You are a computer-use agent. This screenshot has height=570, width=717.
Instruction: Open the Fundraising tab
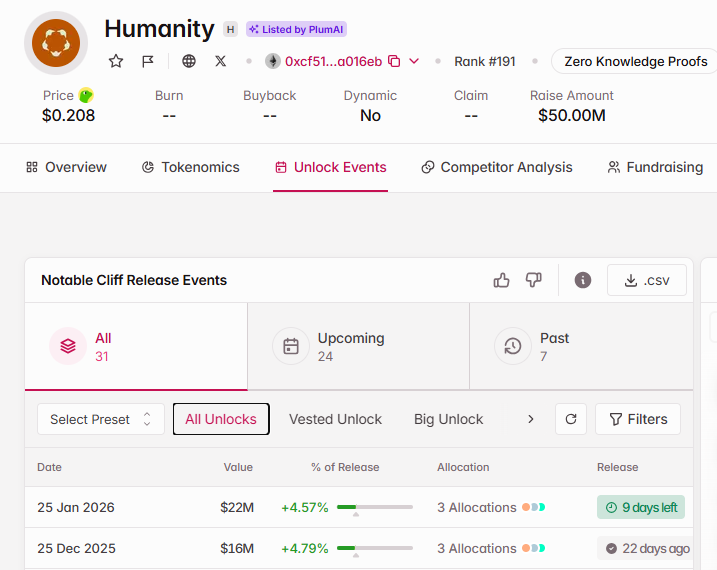tap(655, 167)
